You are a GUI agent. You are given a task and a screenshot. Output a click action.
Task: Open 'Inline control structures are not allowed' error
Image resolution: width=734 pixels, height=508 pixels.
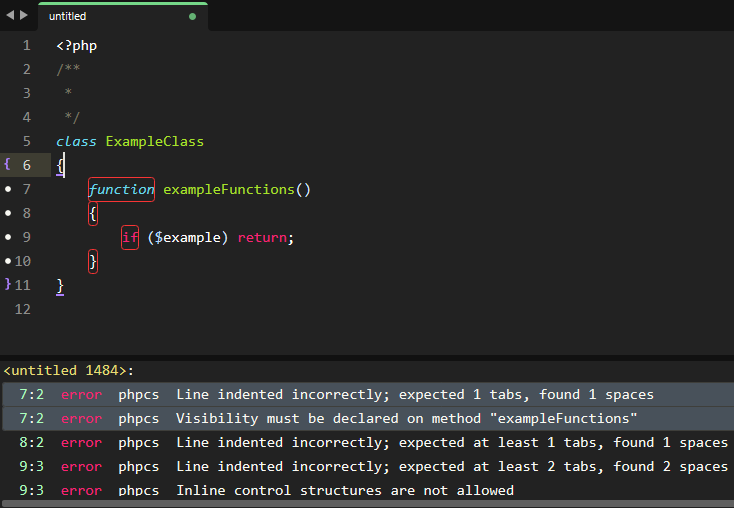(x=368, y=490)
